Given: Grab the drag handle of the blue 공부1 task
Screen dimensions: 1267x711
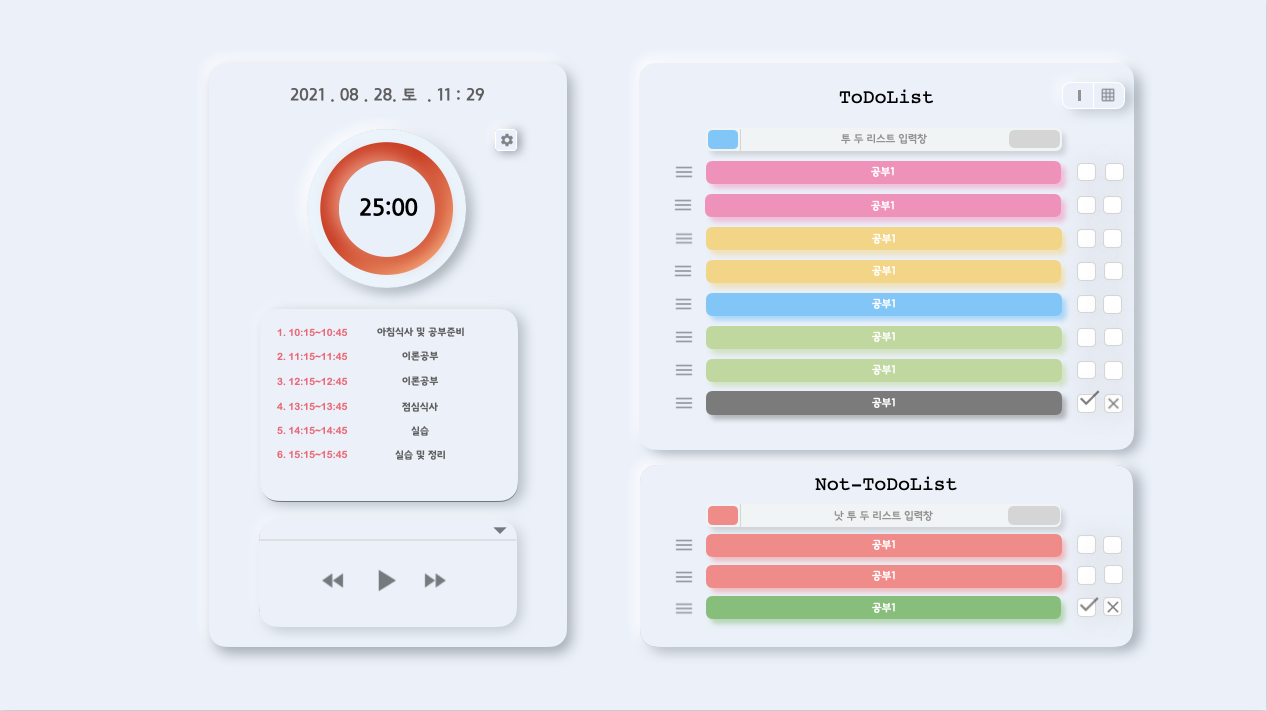Looking at the screenshot, I should click(684, 304).
